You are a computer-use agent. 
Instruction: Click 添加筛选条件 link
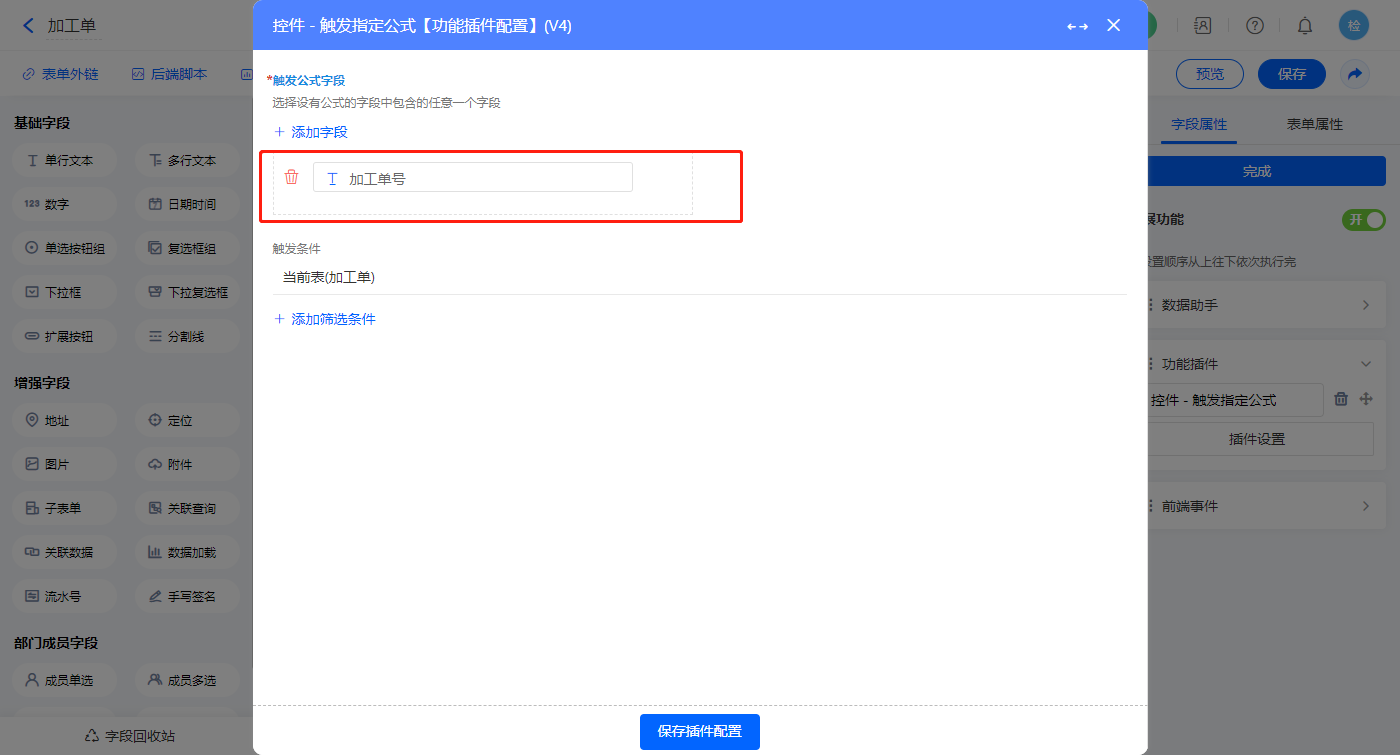325,319
